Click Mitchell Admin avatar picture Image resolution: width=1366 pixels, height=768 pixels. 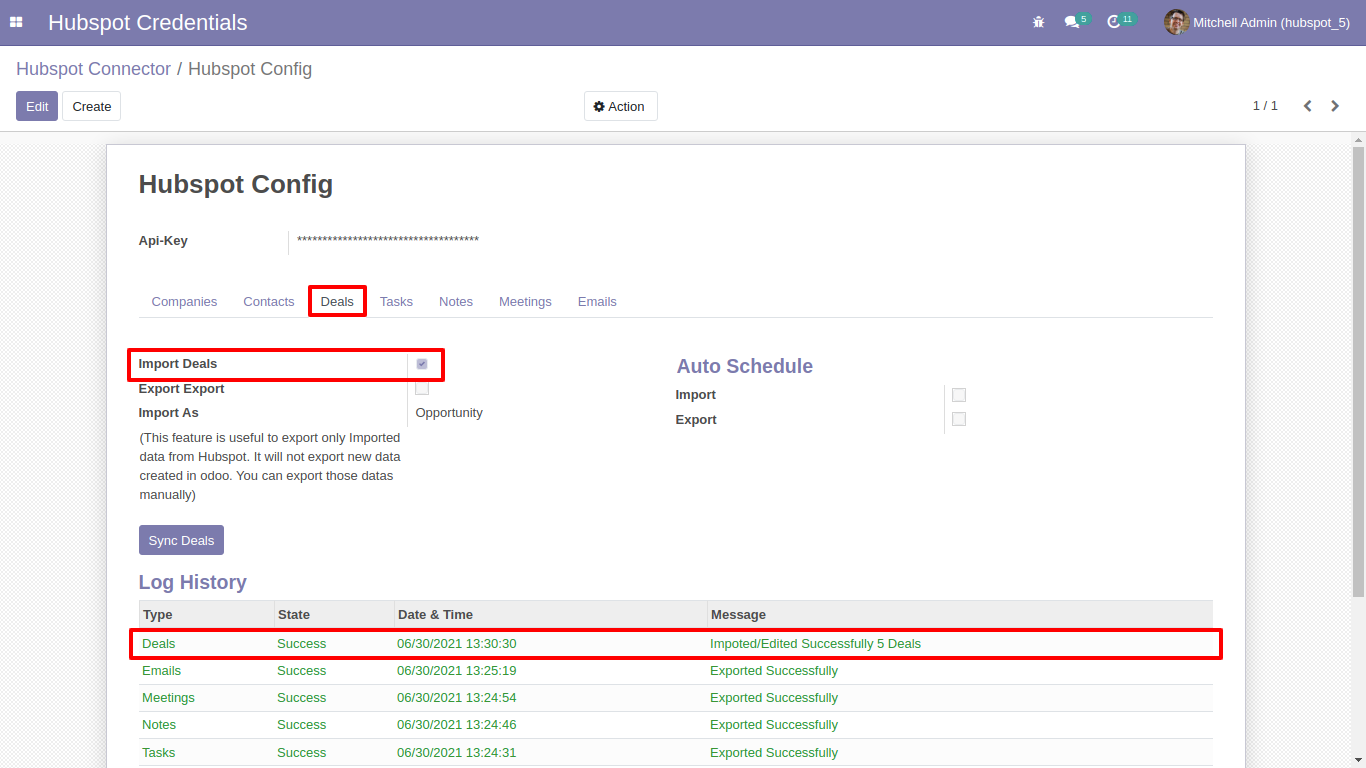pyautogui.click(x=1176, y=22)
